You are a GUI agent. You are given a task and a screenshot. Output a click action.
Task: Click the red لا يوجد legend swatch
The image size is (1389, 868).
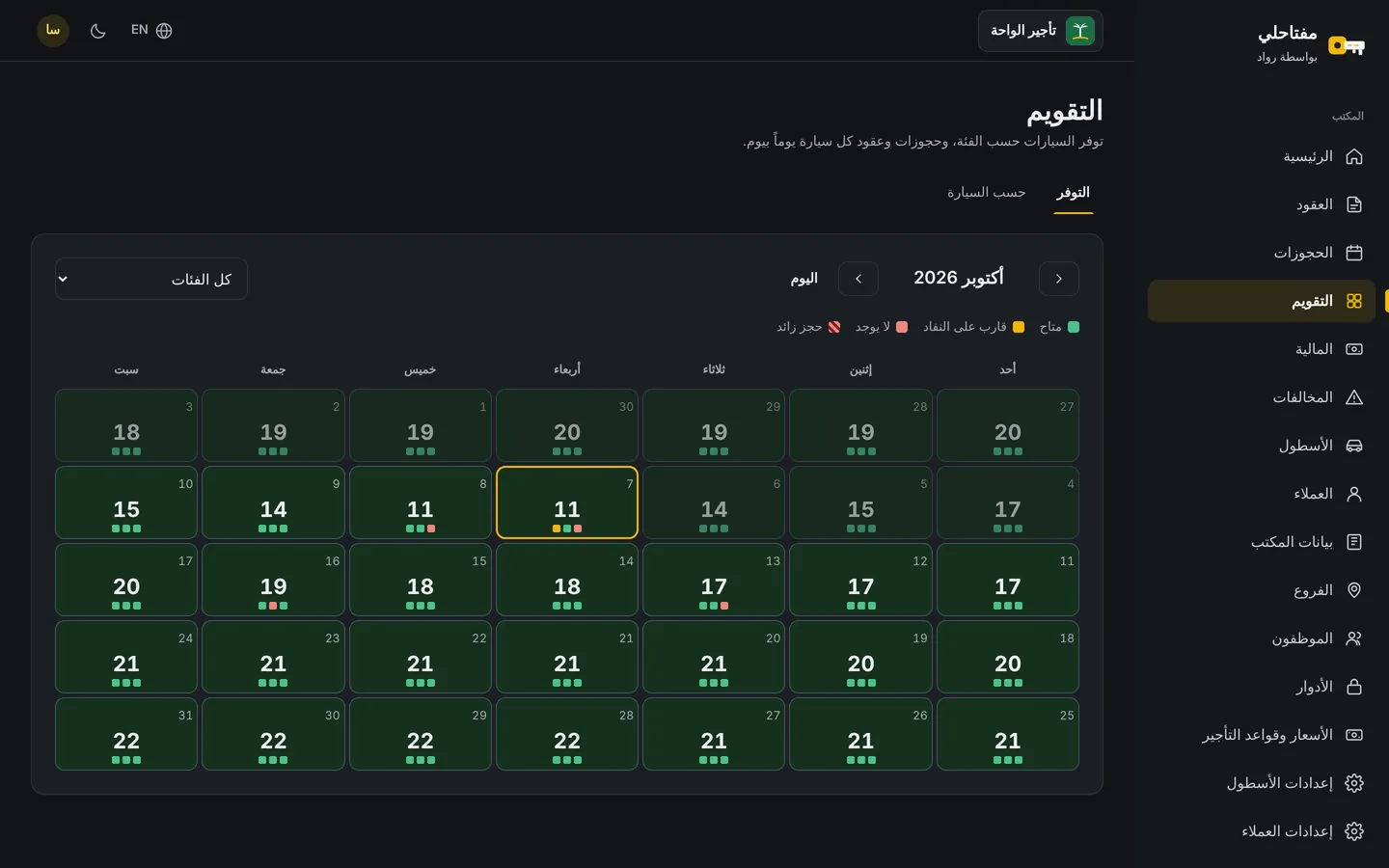(902, 327)
